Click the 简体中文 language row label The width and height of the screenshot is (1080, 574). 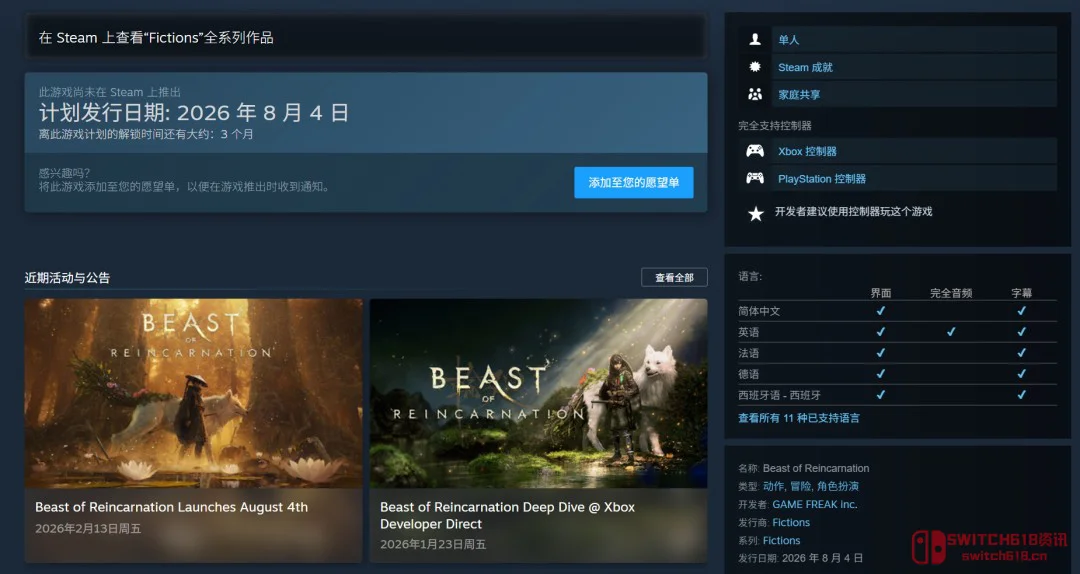[759, 311]
